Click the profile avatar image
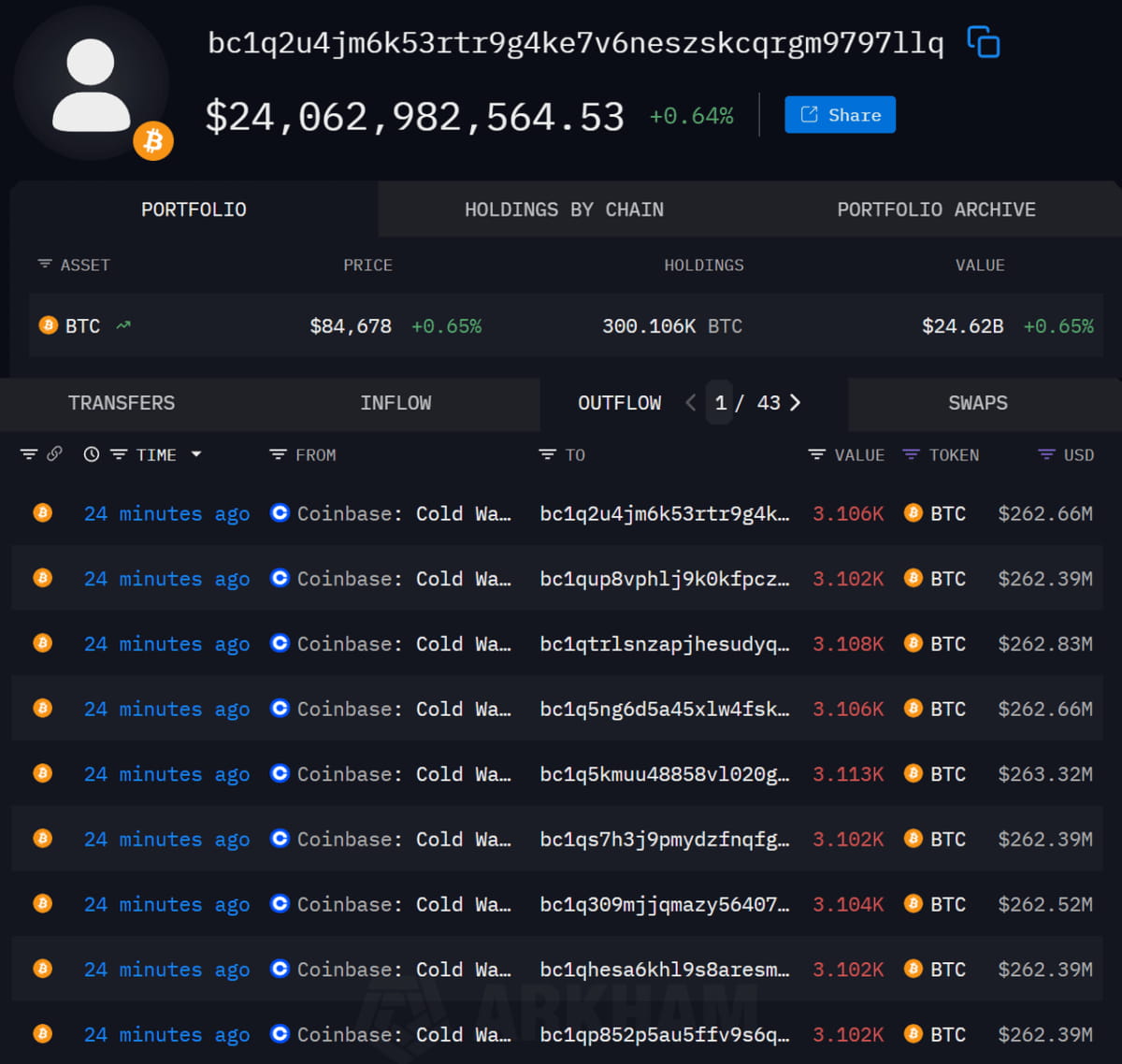Image resolution: width=1122 pixels, height=1064 pixels. click(x=92, y=84)
